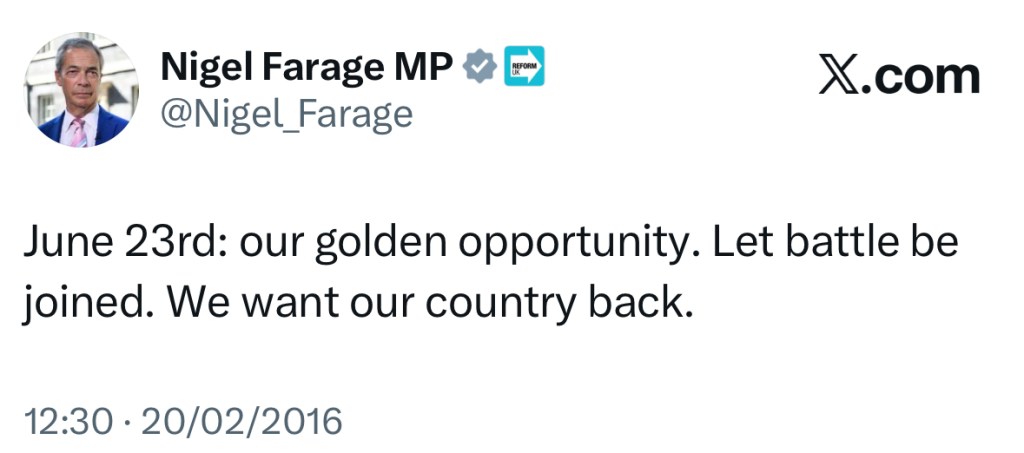Click the dot separator between time and date
1024x453 pixels.
tap(126, 420)
